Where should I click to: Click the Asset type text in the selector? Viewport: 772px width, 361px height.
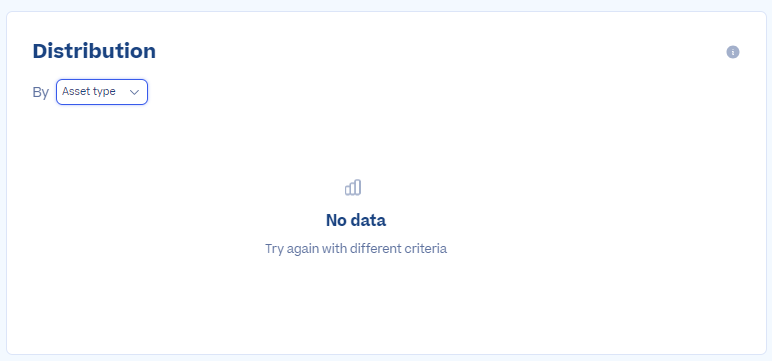pos(89,92)
